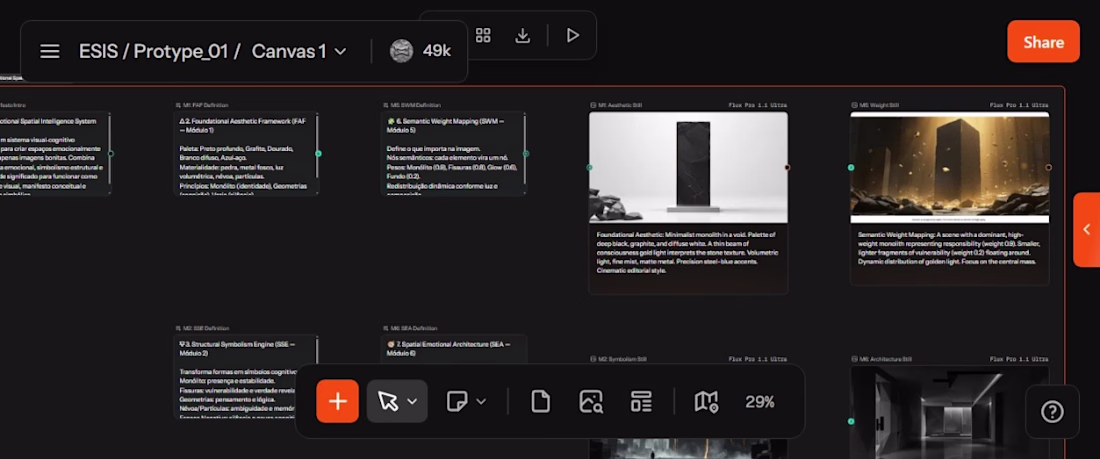
Task: Click the template layout list icon
Action: point(641,401)
